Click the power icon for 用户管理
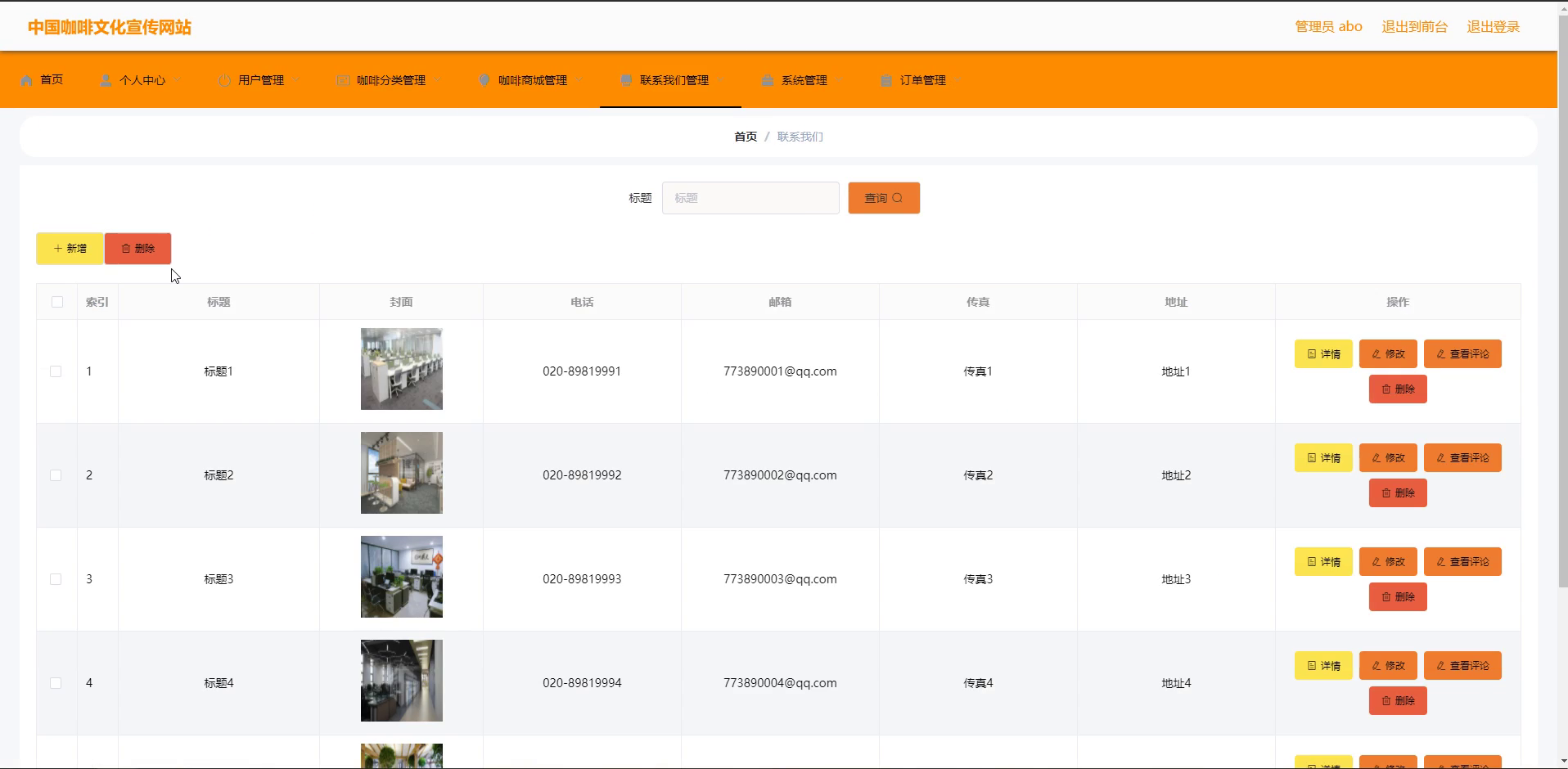Screen dimensions: 1568x769 pyautogui.click(x=224, y=80)
